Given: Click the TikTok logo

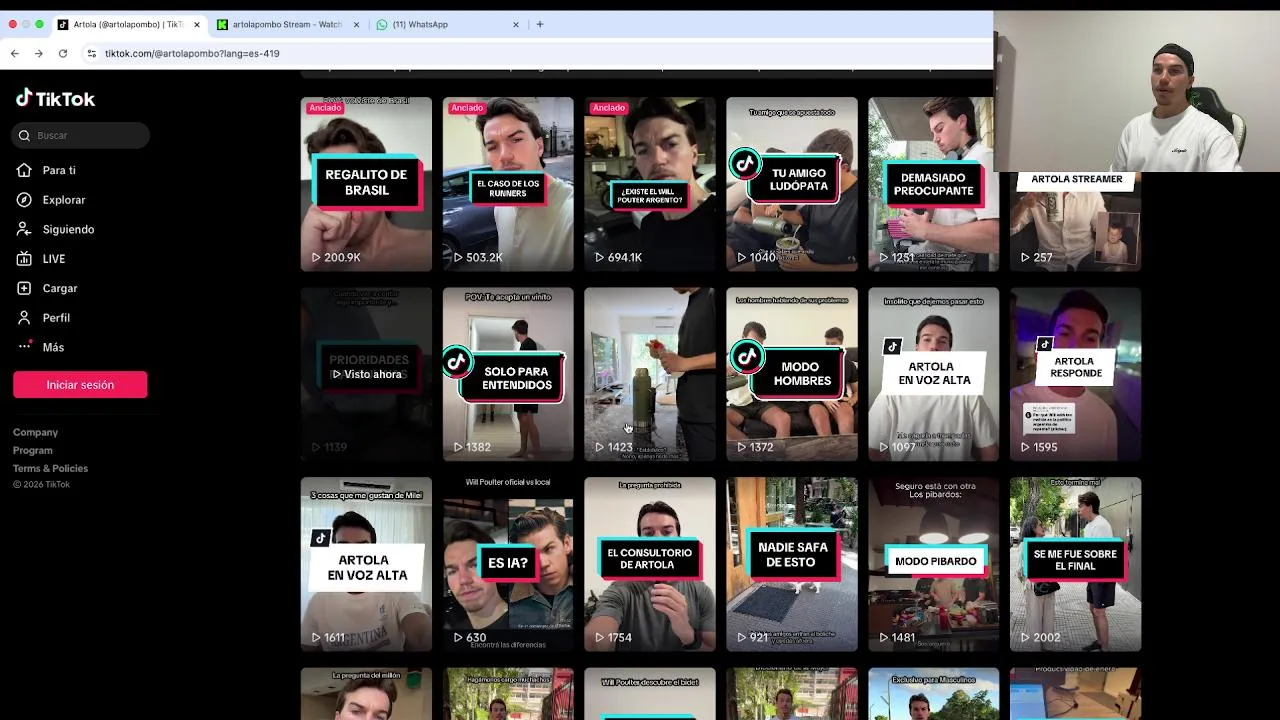Looking at the screenshot, I should (x=55, y=98).
